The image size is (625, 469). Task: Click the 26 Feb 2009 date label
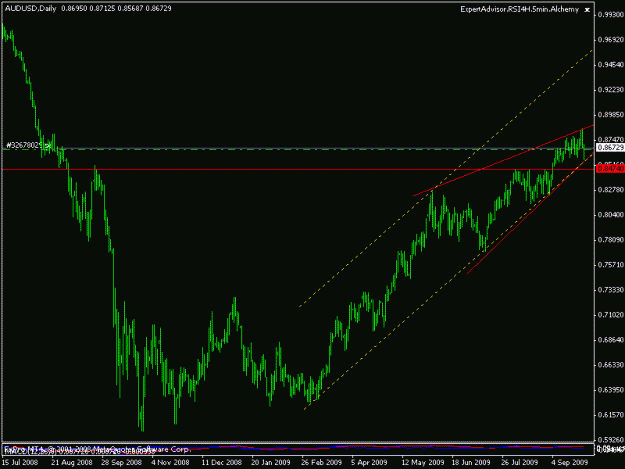pyautogui.click(x=321, y=463)
